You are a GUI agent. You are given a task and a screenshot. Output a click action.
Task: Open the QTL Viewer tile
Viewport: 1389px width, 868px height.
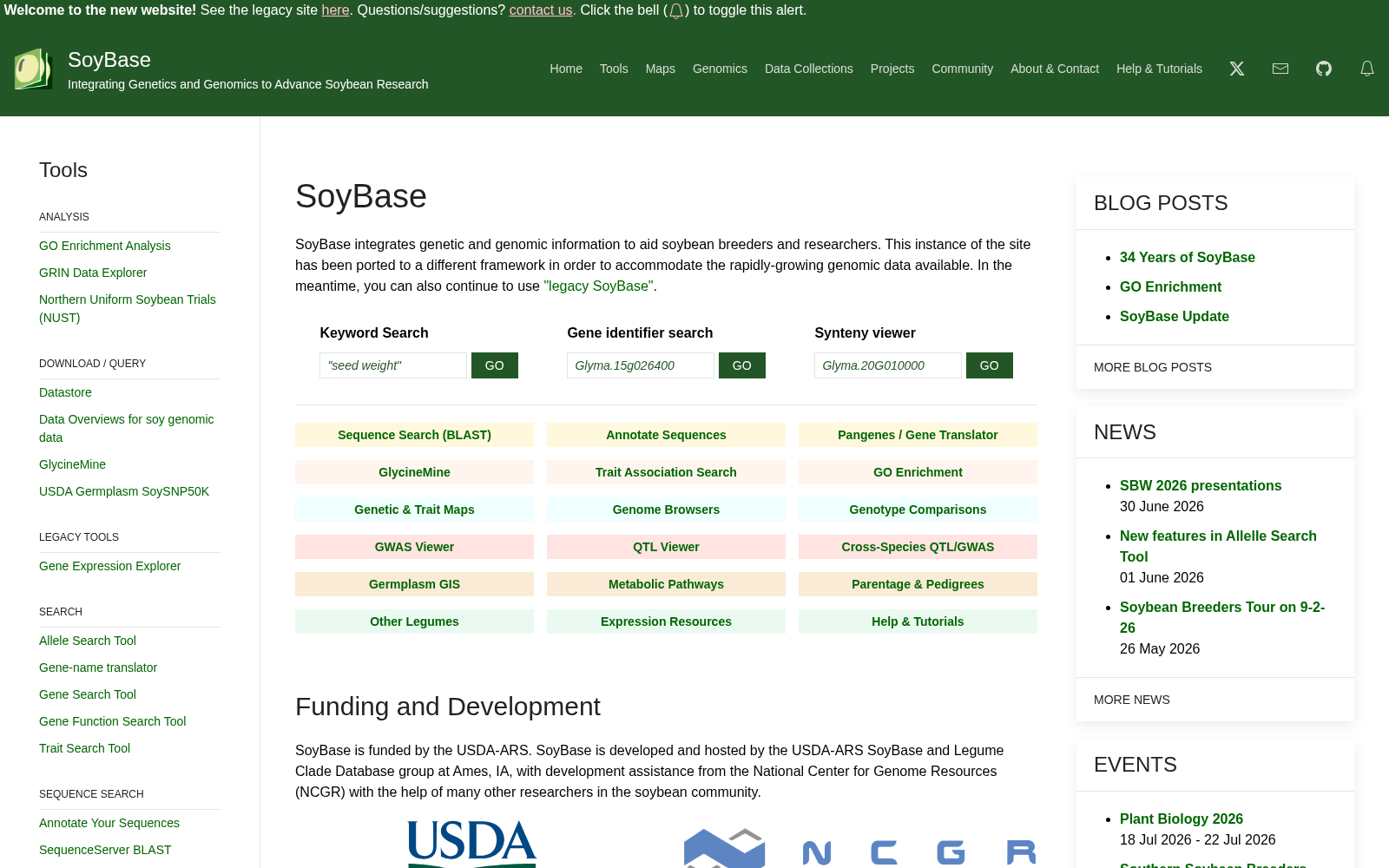pos(666,547)
